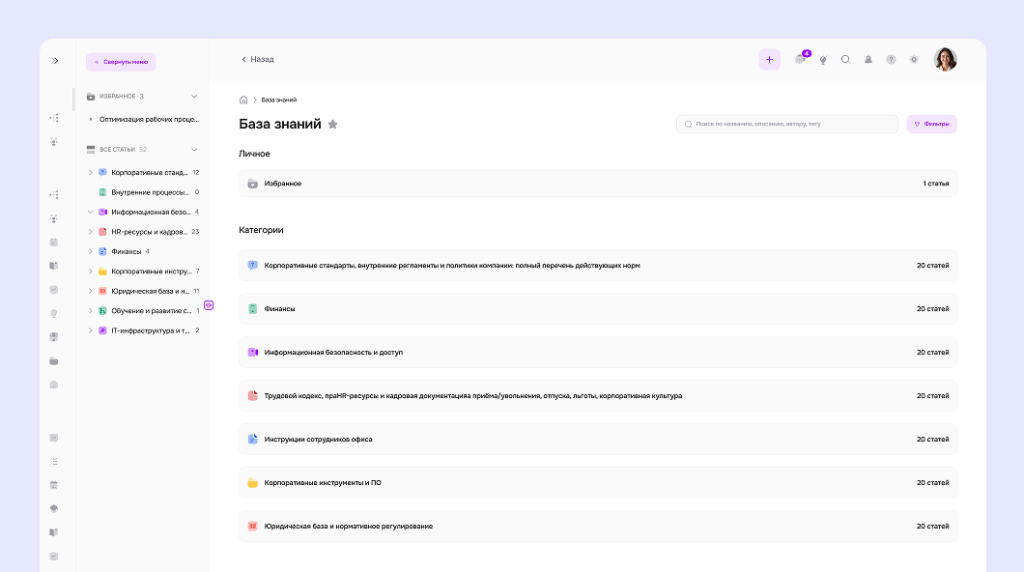The image size is (1024, 572).
Task: Open chat messages with badge 4
Action: (800, 60)
